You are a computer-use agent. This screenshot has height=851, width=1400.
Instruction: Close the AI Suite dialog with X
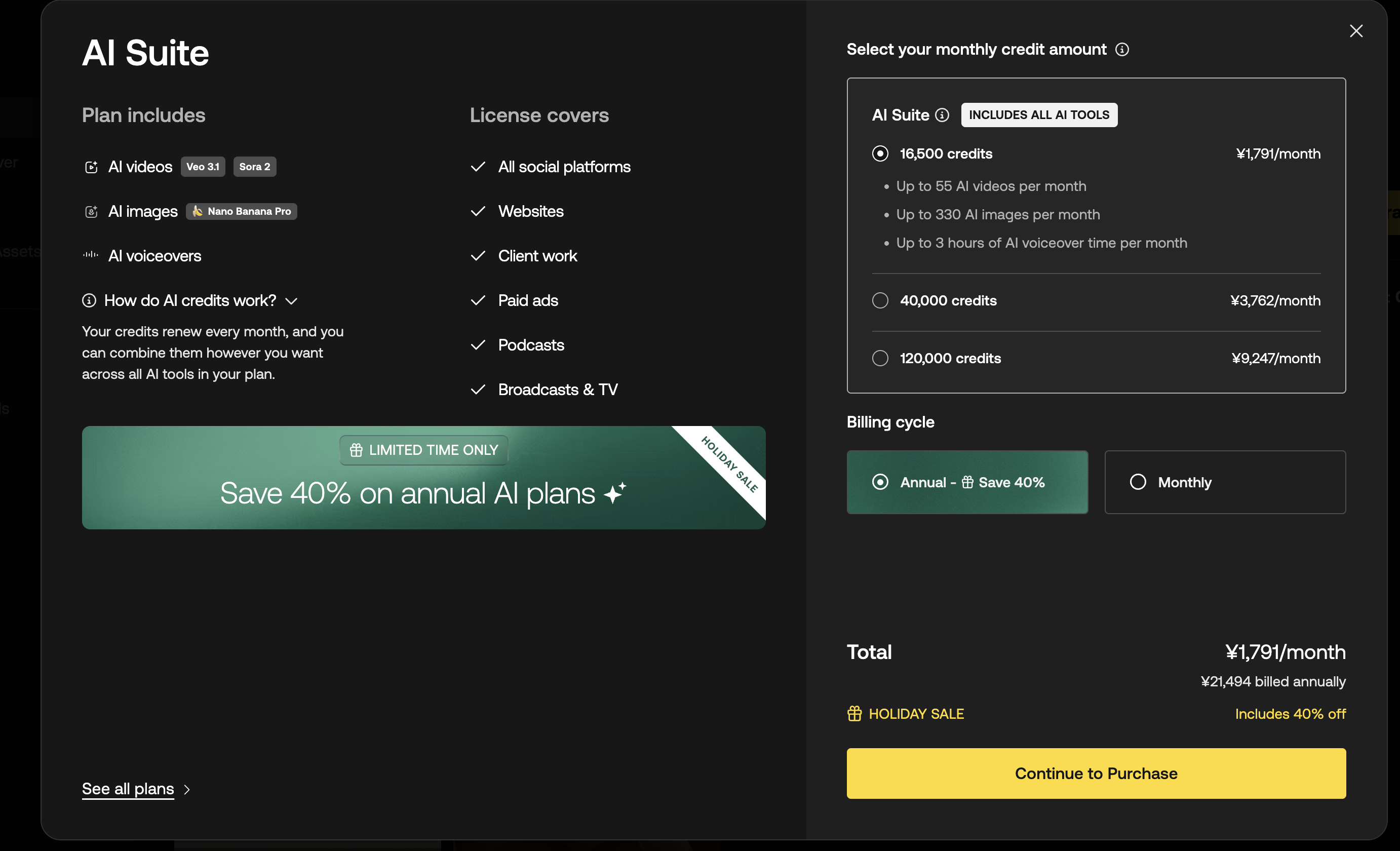click(x=1356, y=31)
